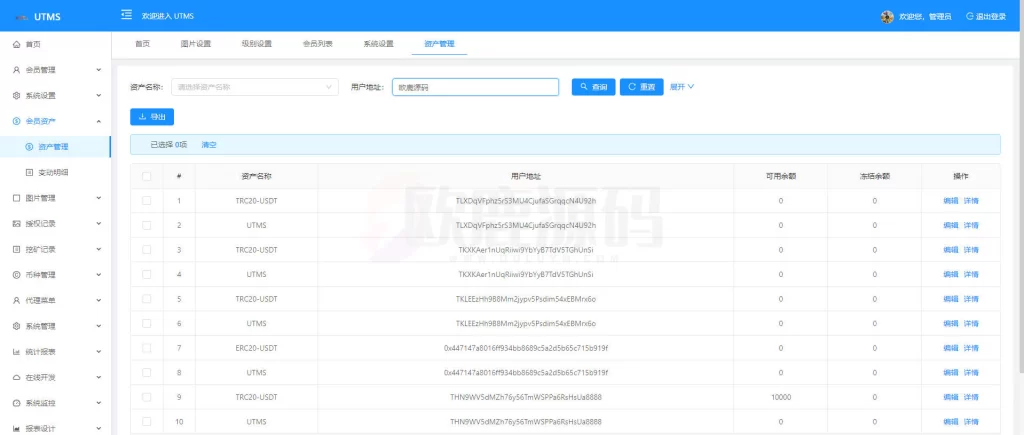Select the checkbox on row 5

[x=146, y=298]
